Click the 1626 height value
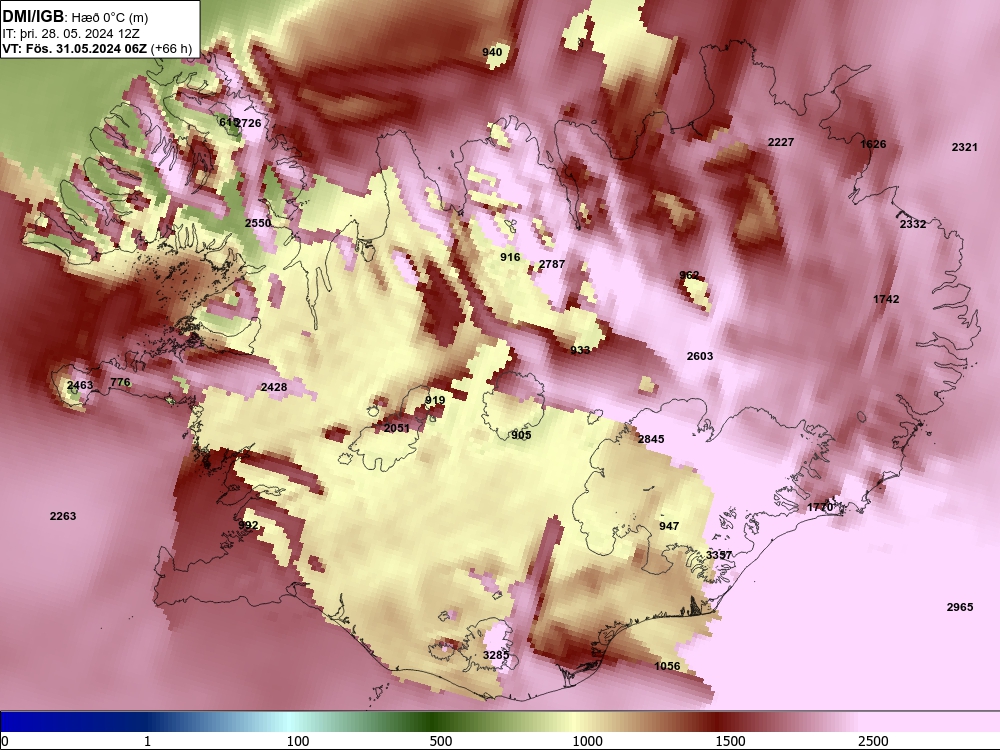Screen dimensions: 1000x750 (x=873, y=144)
